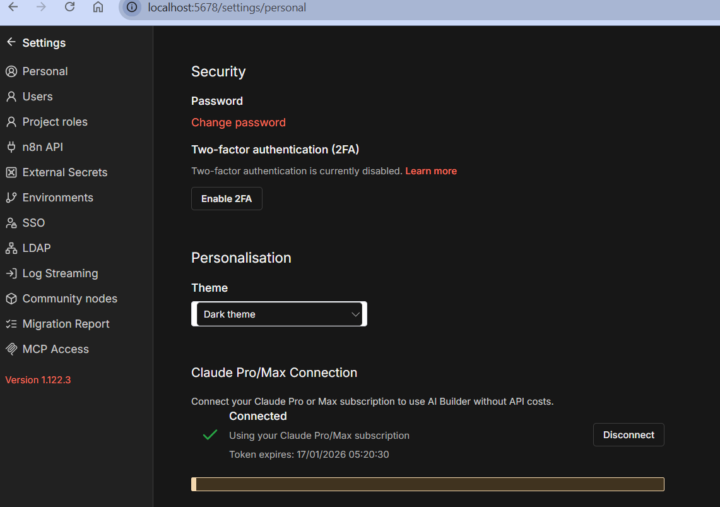The height and width of the screenshot is (507, 720).
Task: Open Migration Report page
Action: click(66, 324)
